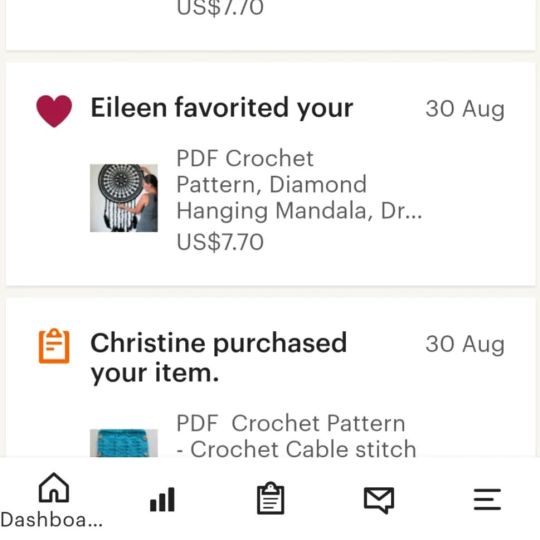The width and height of the screenshot is (540, 540).
Task: Open 'Christine purchased your item' notification
Action: point(219,358)
